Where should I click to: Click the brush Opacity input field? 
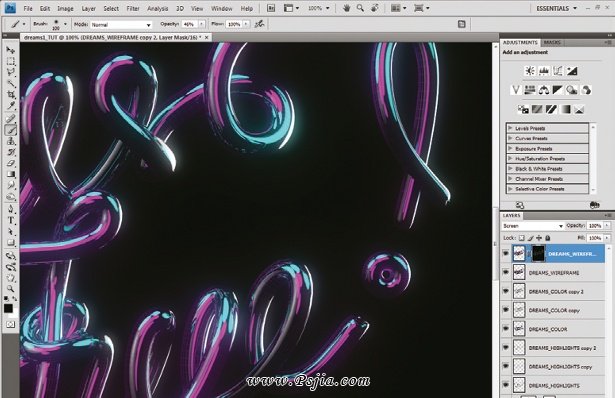coord(189,24)
